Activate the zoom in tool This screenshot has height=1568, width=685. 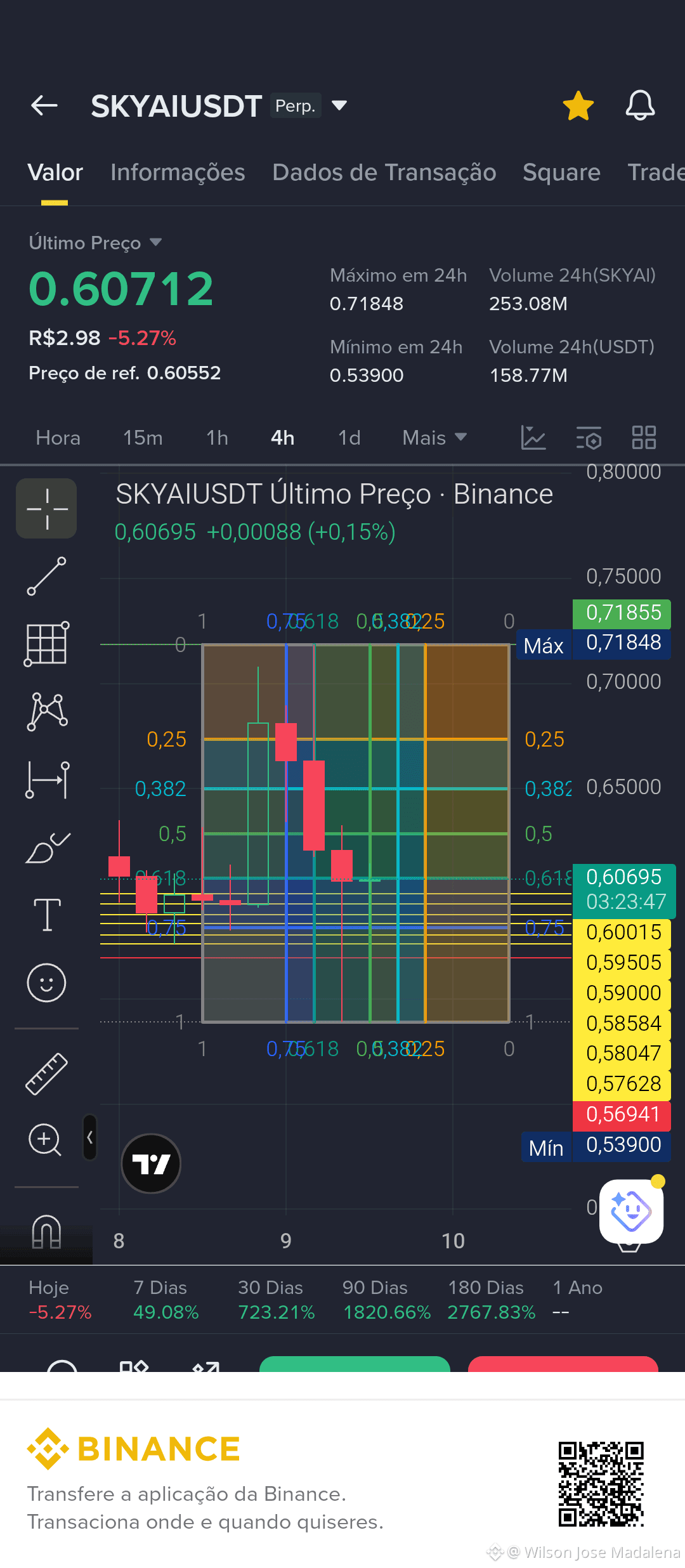point(45,1140)
